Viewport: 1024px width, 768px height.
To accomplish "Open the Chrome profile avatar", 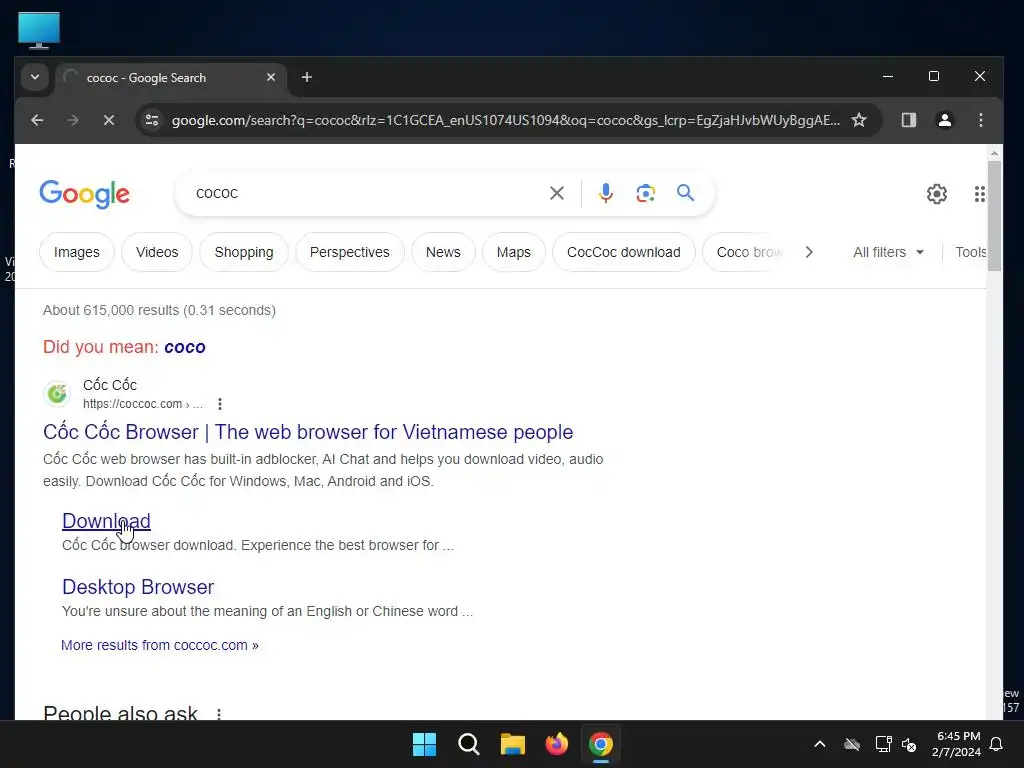I will [944, 120].
